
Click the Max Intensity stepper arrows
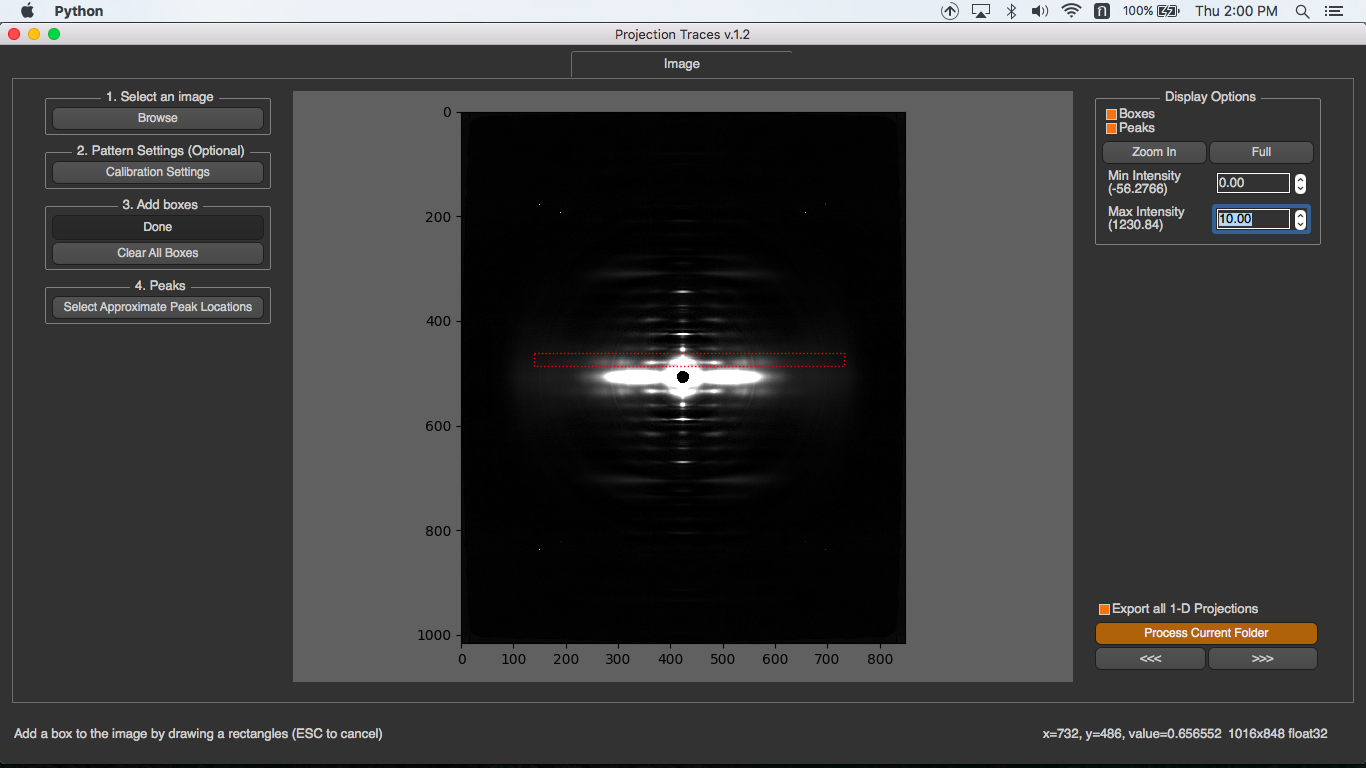pyautogui.click(x=1300, y=219)
